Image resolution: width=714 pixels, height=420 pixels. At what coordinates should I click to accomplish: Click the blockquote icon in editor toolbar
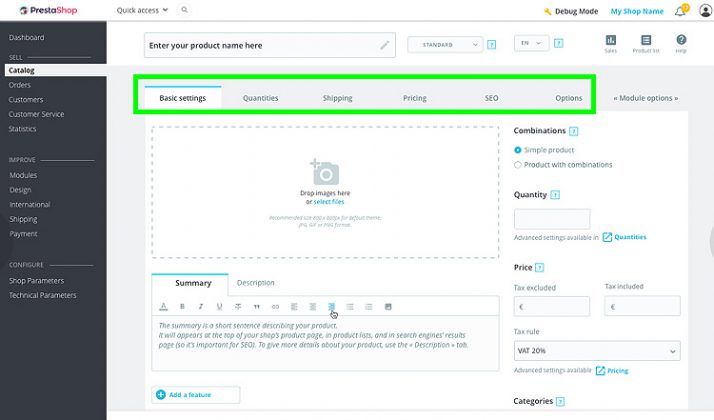pos(257,306)
